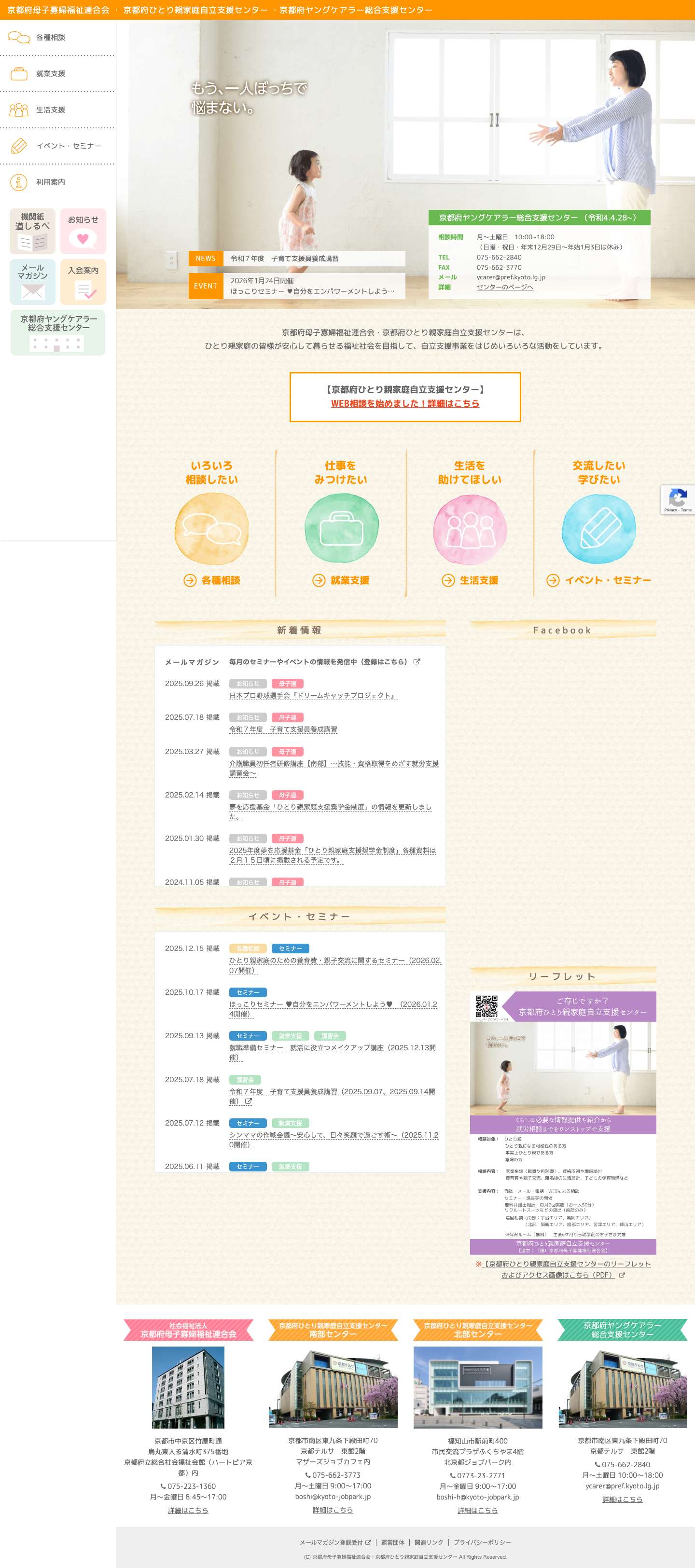This screenshot has width=695, height=1568.
Task: Click the arrow link イベント・セミナー below the blue circle
Action: [x=599, y=580]
